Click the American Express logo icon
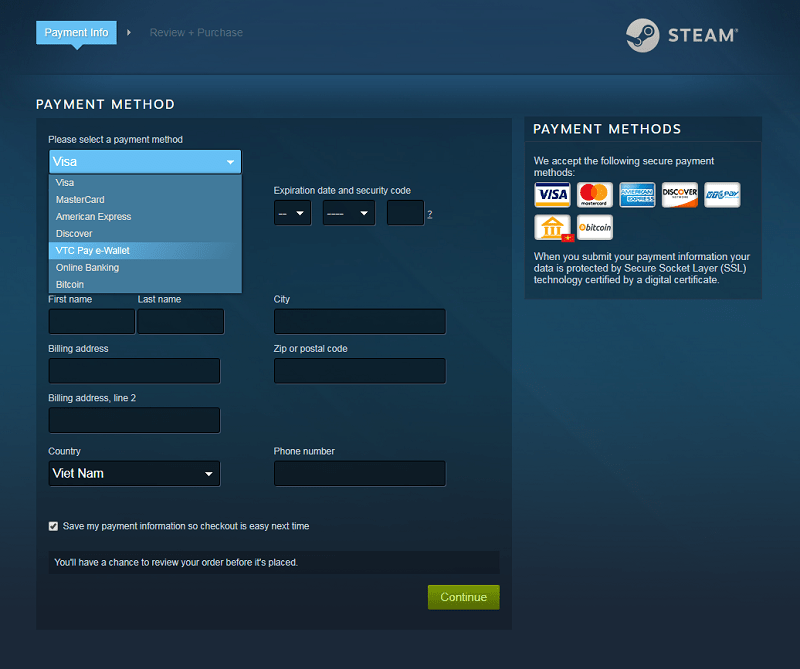 pyautogui.click(x=637, y=194)
